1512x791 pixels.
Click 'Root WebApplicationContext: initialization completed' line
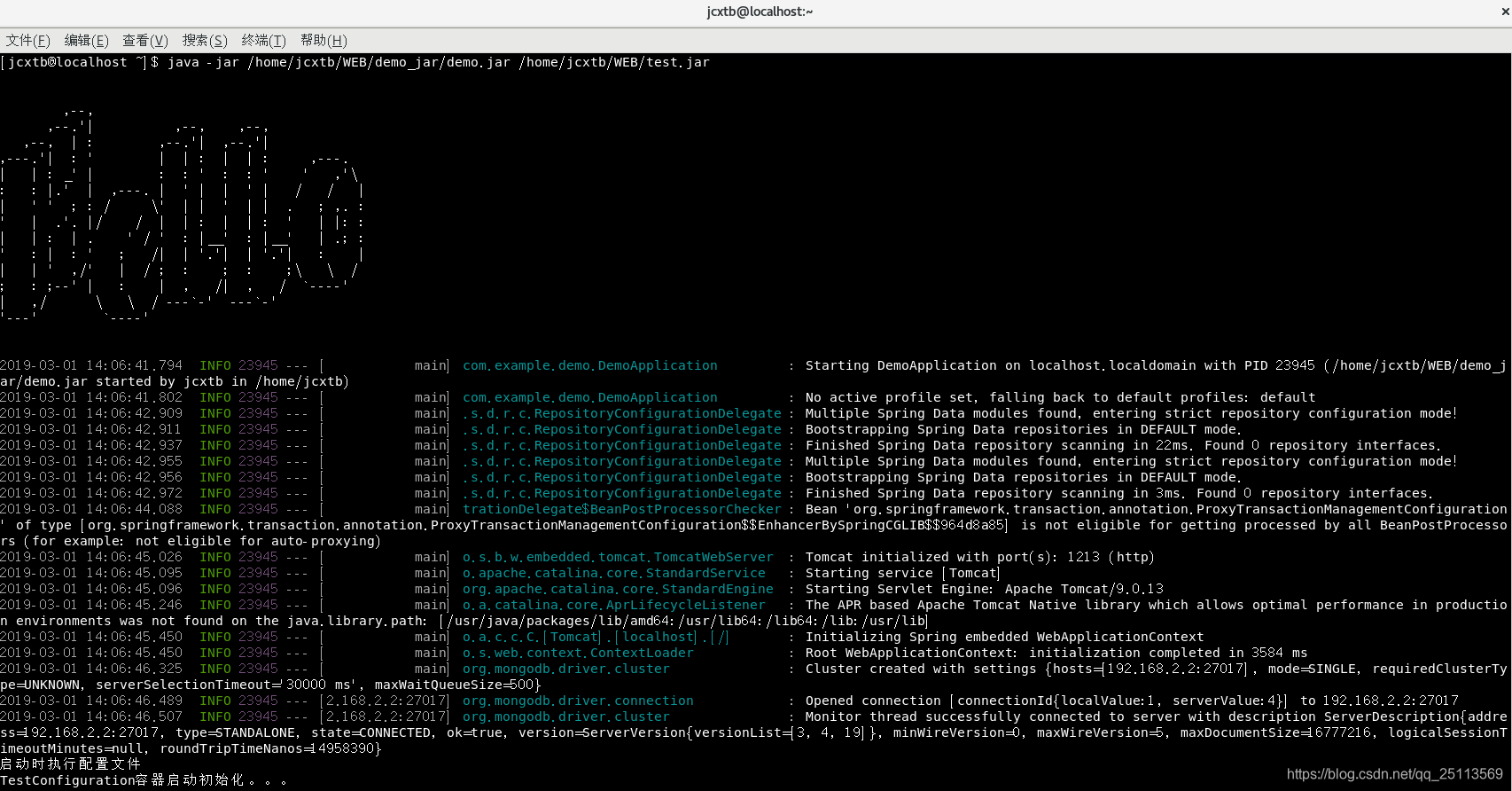tap(1056, 653)
